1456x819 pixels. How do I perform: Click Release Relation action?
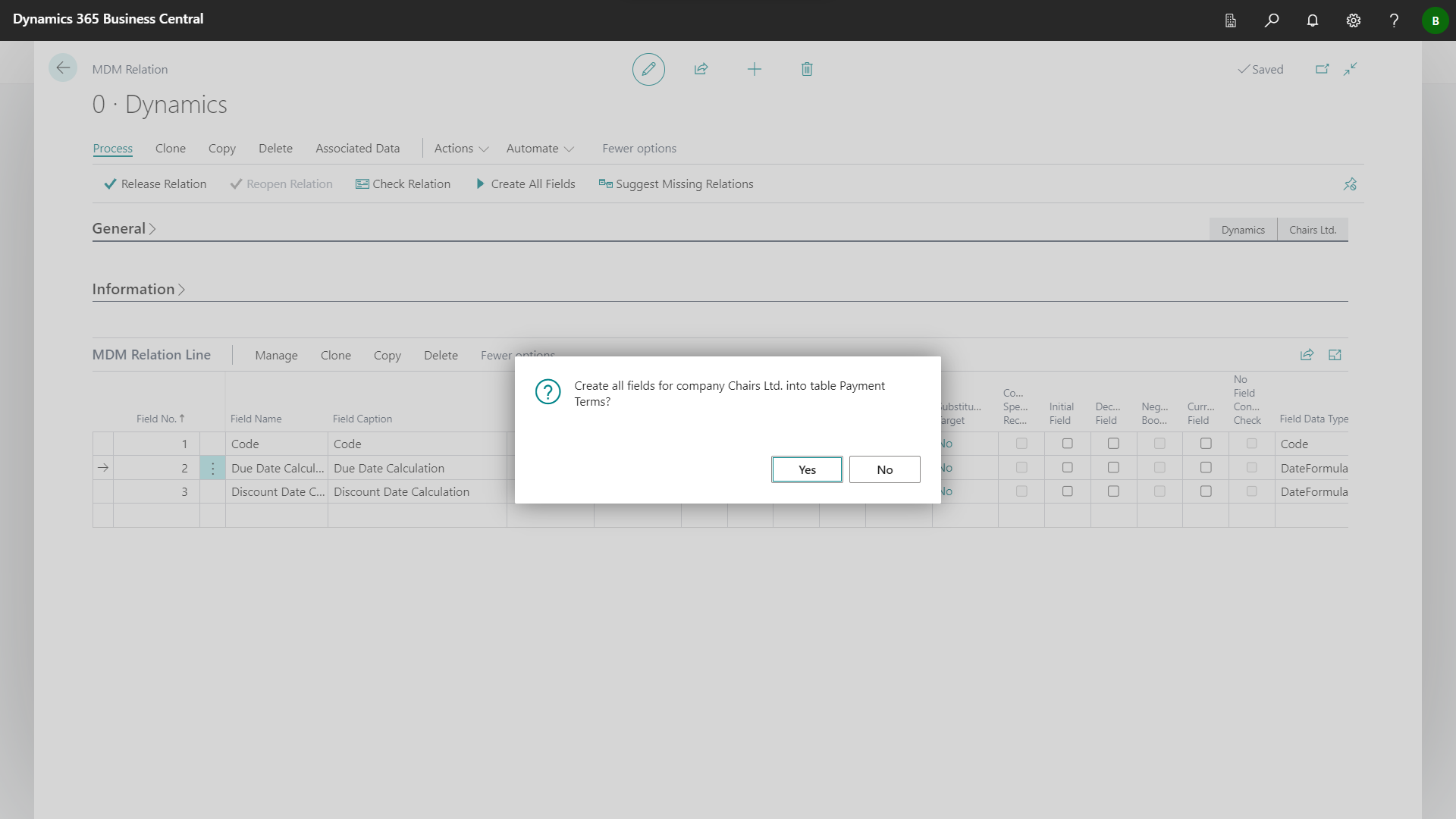155,184
